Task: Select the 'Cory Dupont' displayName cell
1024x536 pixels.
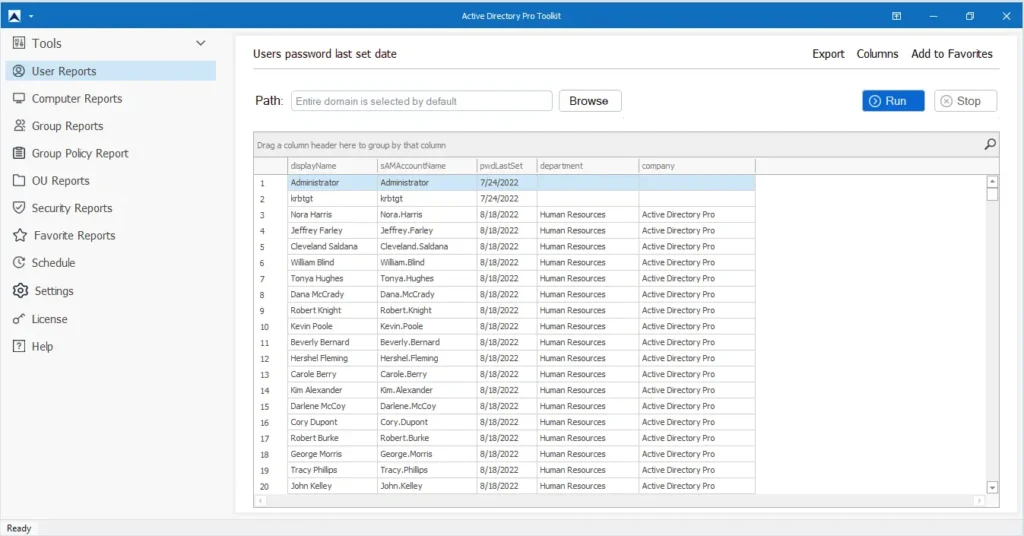Action: point(332,422)
